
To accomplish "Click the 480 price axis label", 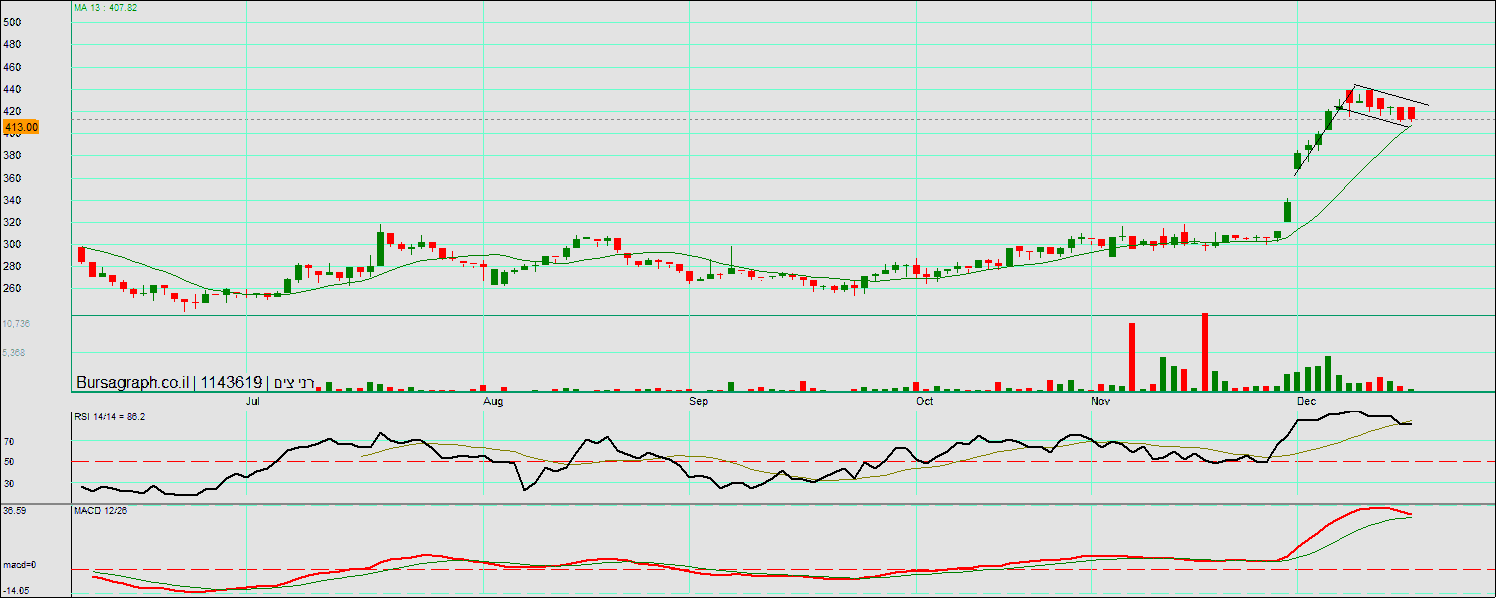I will click(x=12, y=44).
